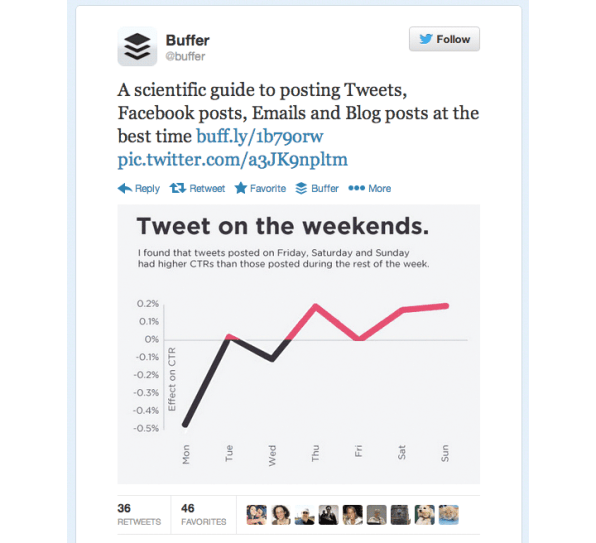Open the first user avatar thumbnail
Screen dimensions: 596x543
pos(256,515)
